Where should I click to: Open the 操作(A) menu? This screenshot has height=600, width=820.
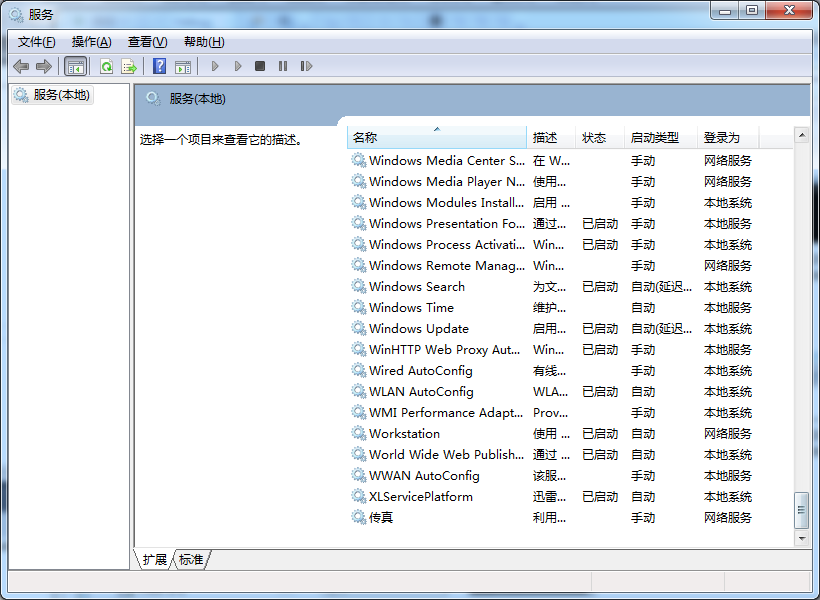(x=92, y=42)
